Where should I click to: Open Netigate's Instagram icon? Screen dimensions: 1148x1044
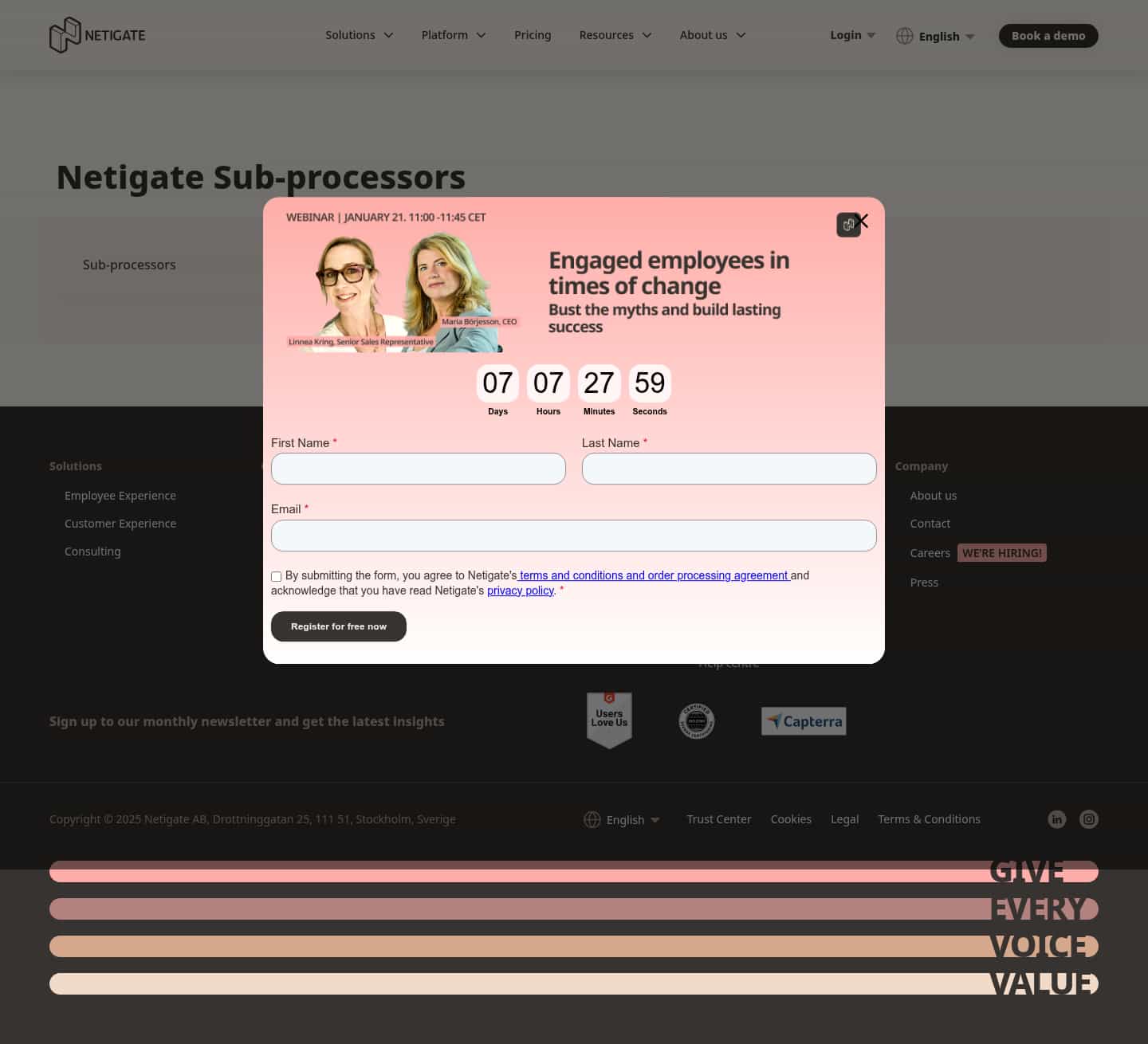[1088, 818]
